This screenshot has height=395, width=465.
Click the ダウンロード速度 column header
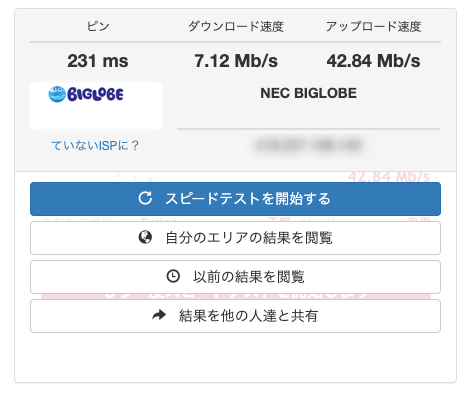click(x=236, y=26)
